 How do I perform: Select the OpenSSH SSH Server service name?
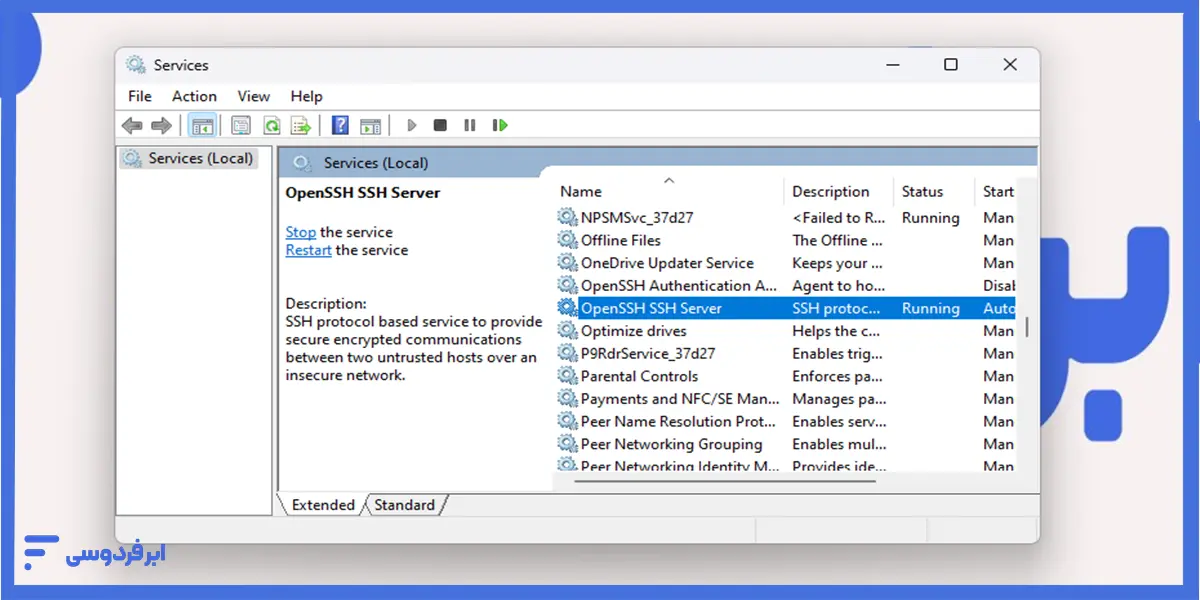pos(651,308)
